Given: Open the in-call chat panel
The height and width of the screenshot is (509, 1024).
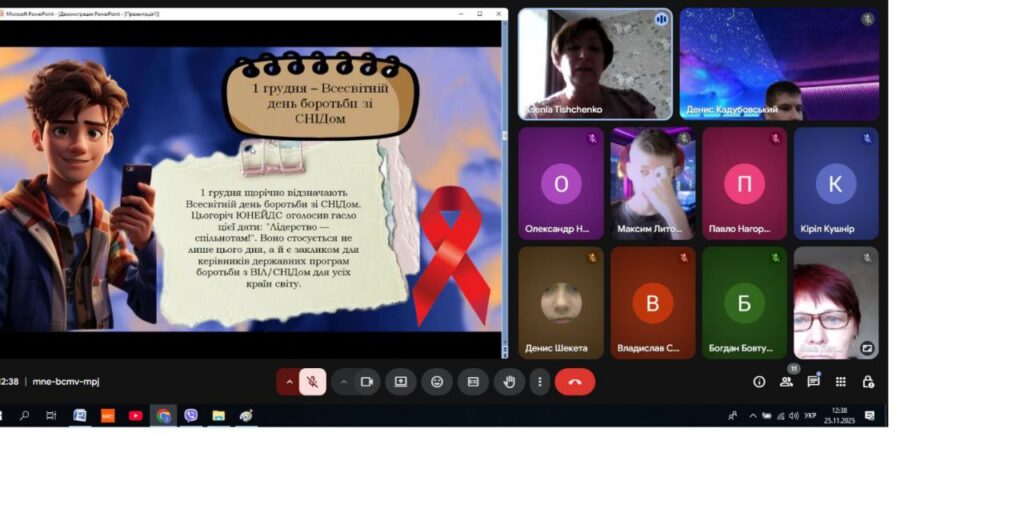Looking at the screenshot, I should (x=813, y=382).
